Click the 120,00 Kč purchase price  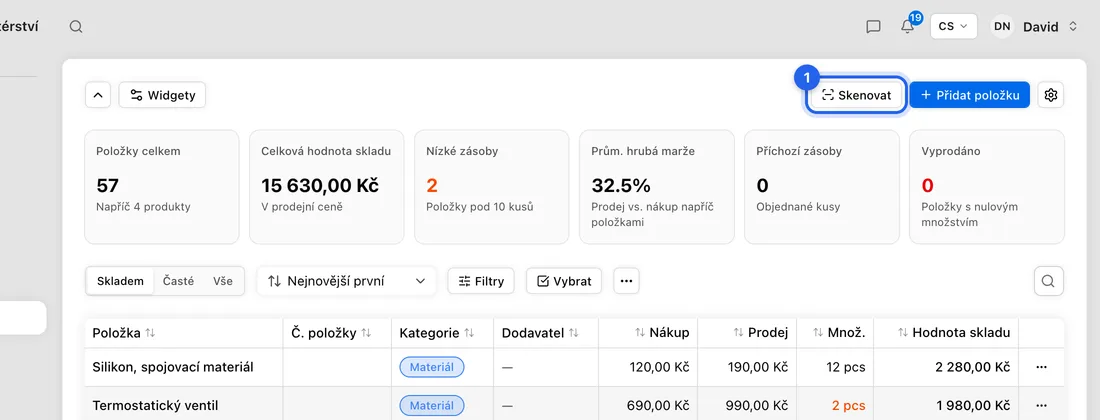[659, 367]
